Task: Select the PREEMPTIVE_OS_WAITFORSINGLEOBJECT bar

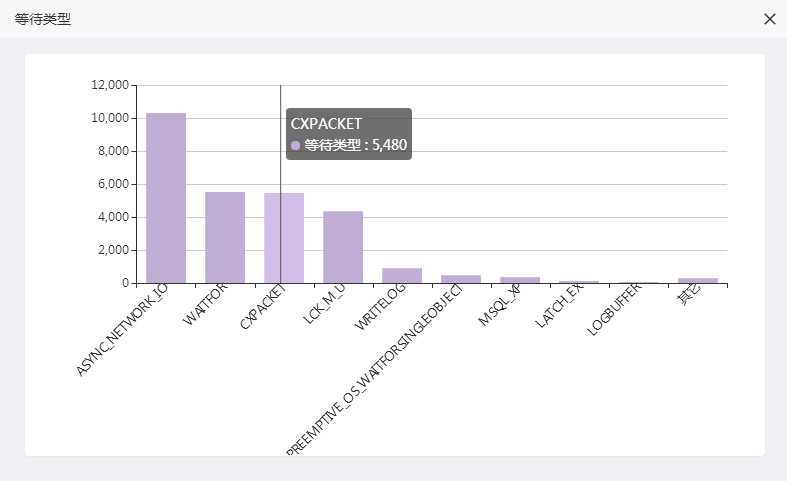Action: 461,279
